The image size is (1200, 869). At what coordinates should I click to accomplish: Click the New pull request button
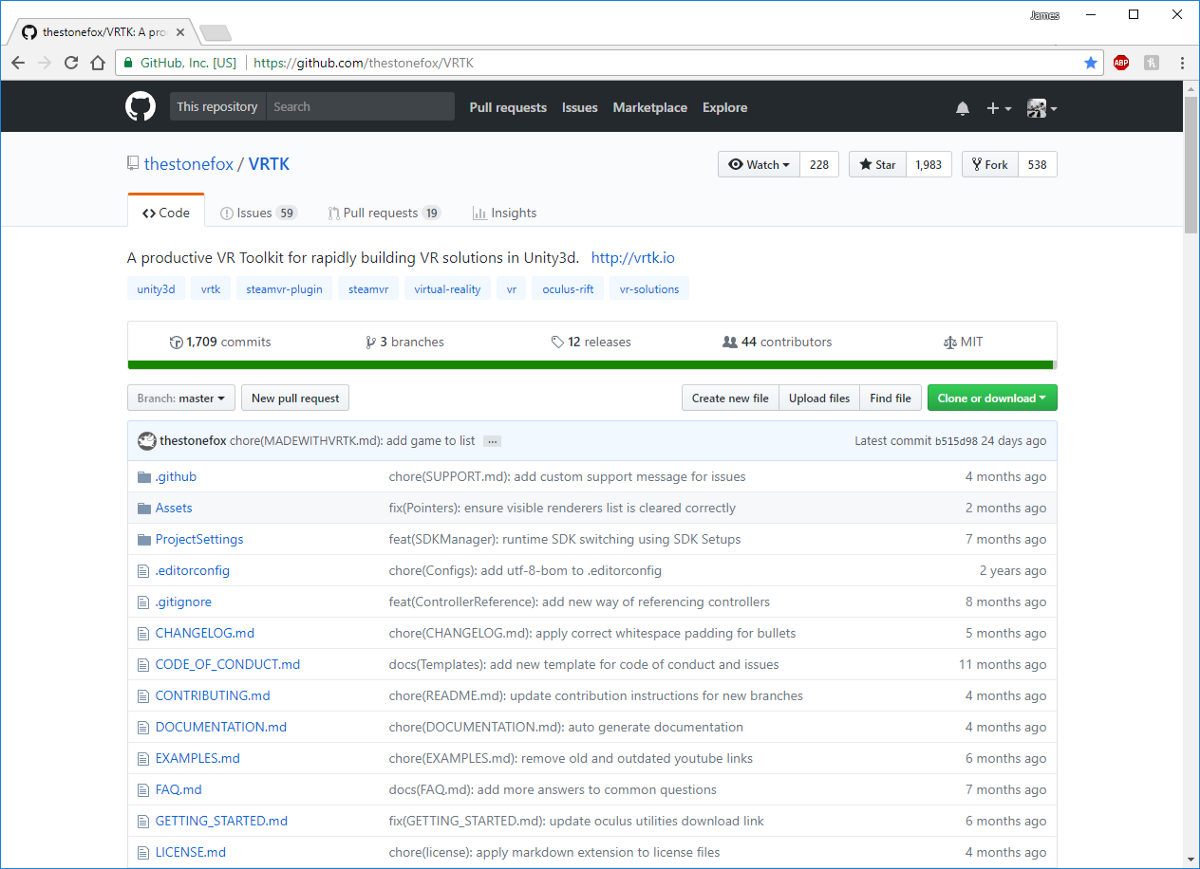[x=295, y=397]
